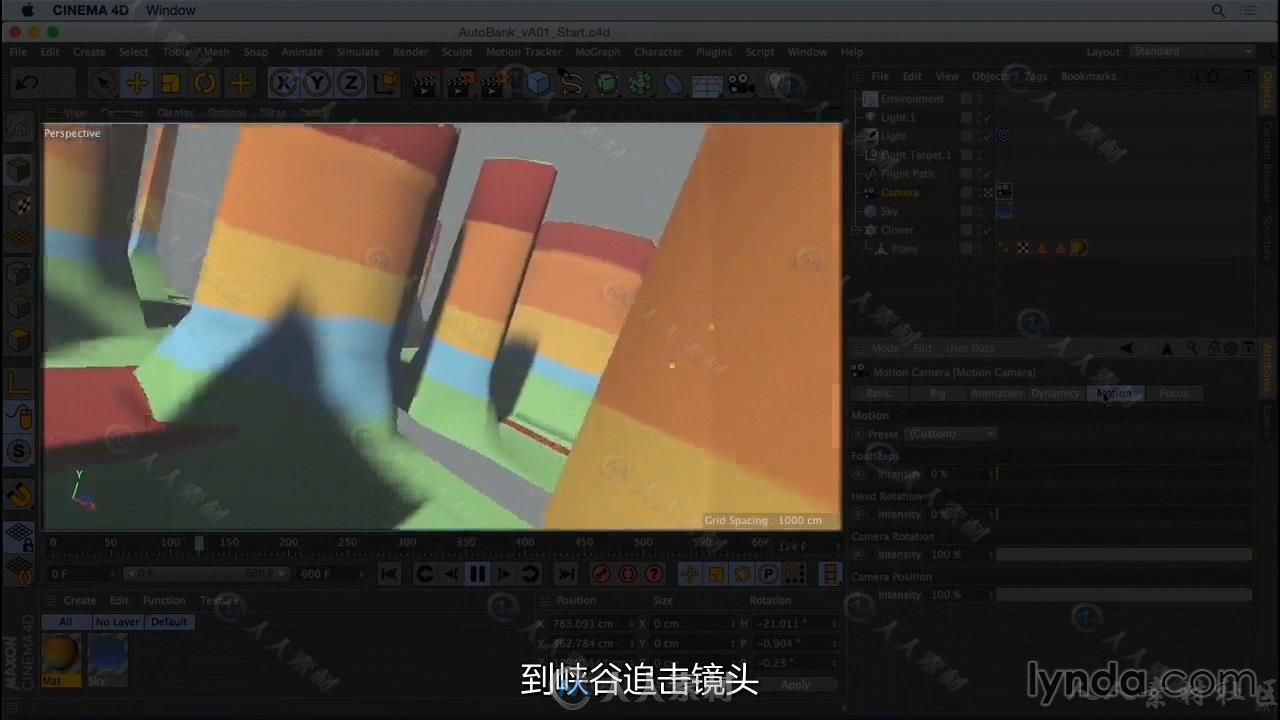Image resolution: width=1280 pixels, height=720 pixels.
Task: Select the Camera object row
Action: tap(899, 192)
